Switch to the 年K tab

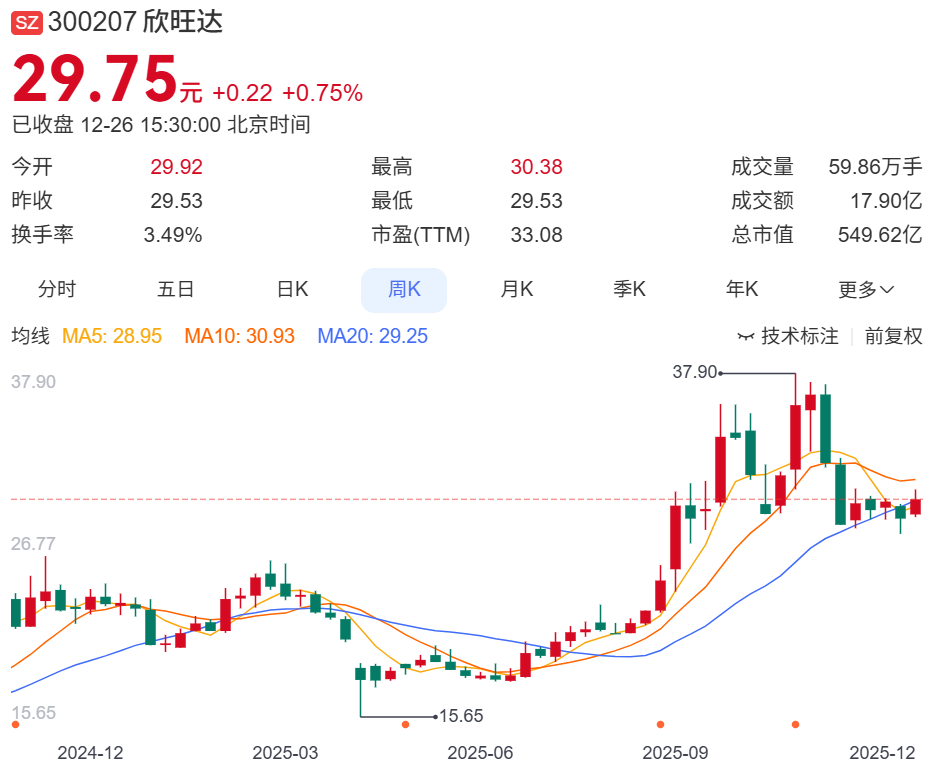(x=742, y=290)
